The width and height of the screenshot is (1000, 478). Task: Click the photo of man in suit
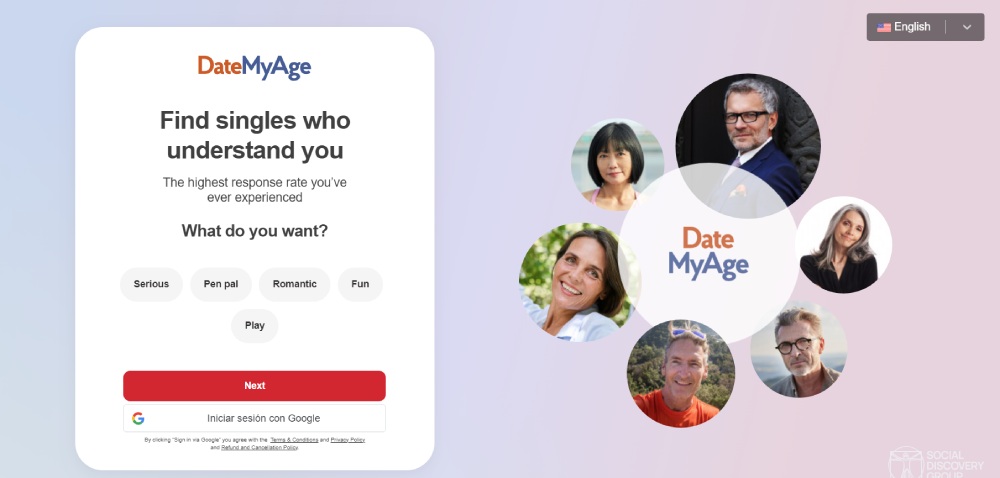point(748,145)
